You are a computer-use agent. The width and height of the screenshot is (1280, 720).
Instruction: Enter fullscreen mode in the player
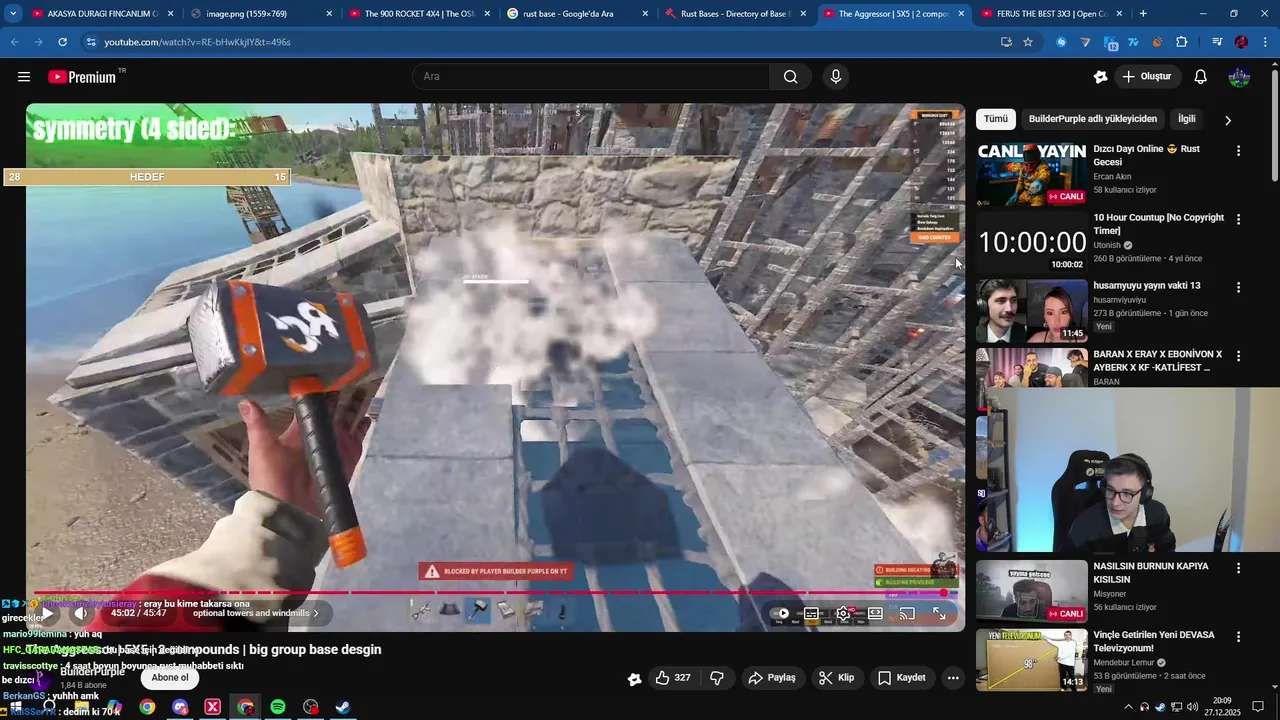coord(939,614)
